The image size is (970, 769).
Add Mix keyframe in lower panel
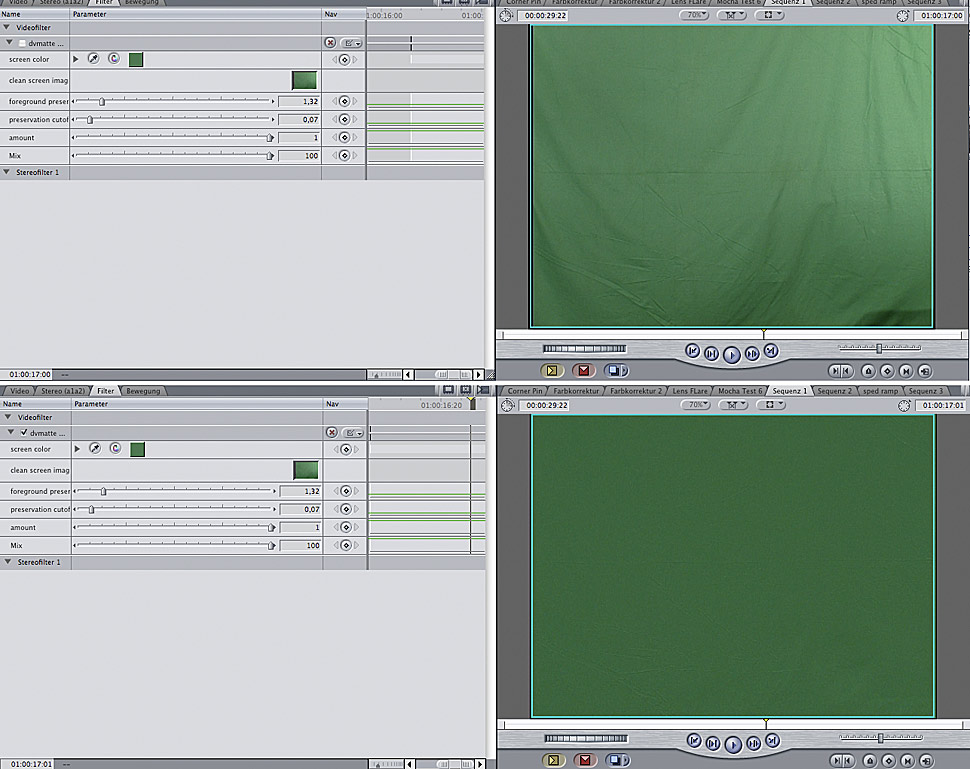345,546
